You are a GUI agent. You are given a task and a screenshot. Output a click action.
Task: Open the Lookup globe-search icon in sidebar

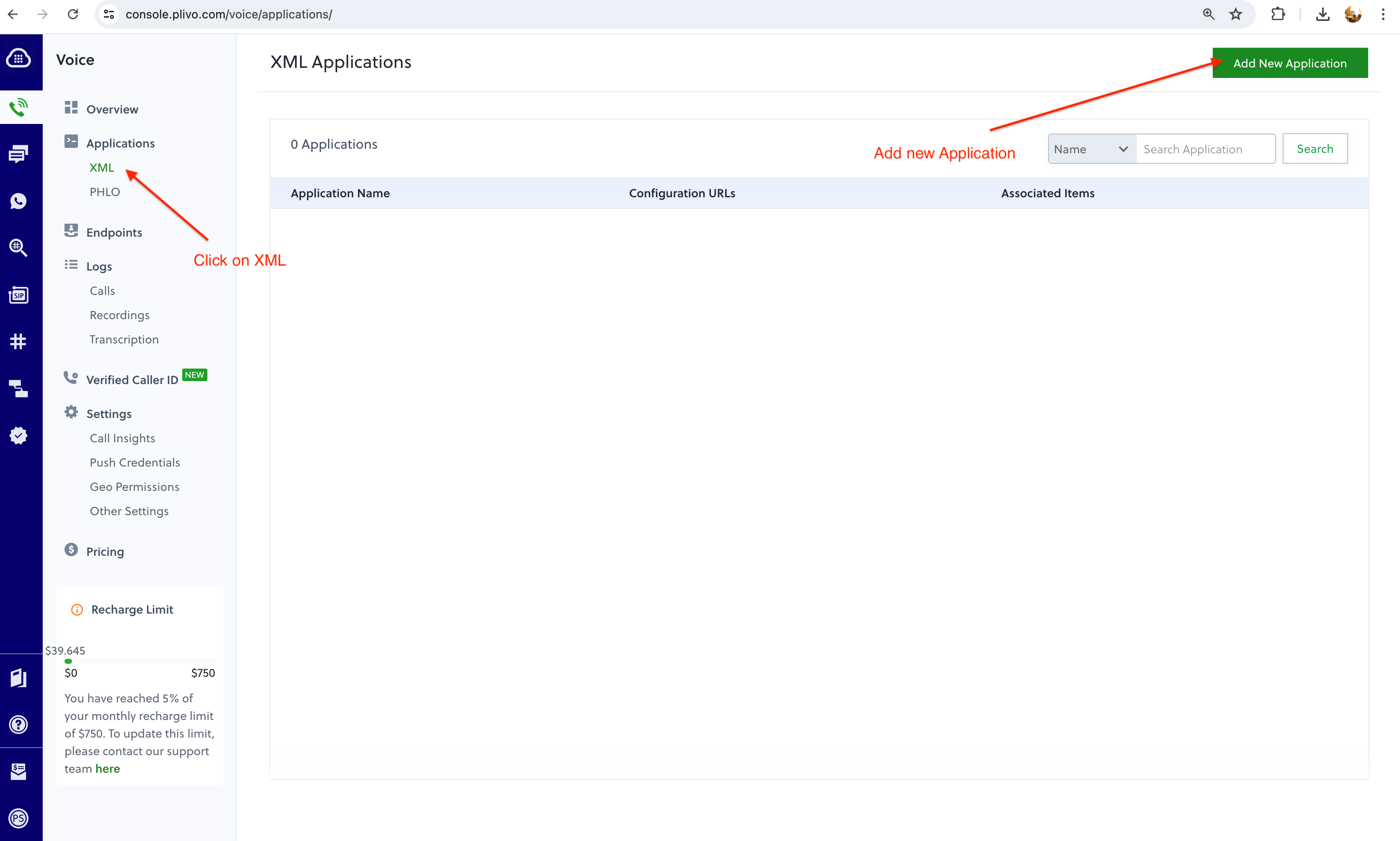point(19,248)
